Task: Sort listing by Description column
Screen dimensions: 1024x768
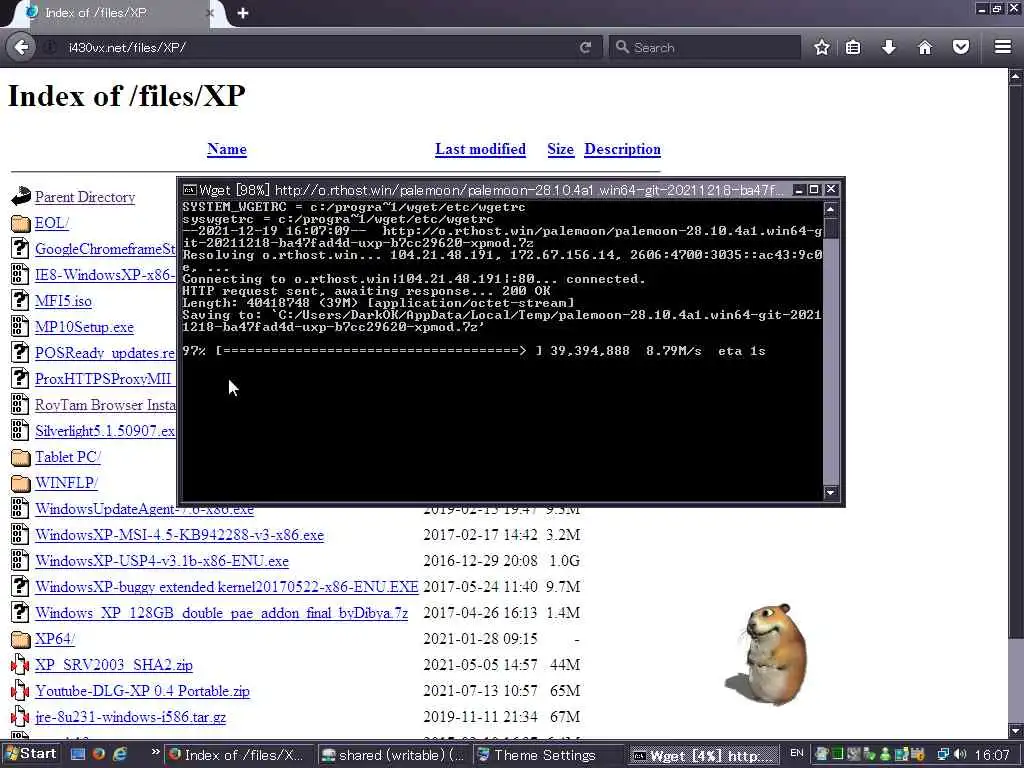Action: (622, 150)
